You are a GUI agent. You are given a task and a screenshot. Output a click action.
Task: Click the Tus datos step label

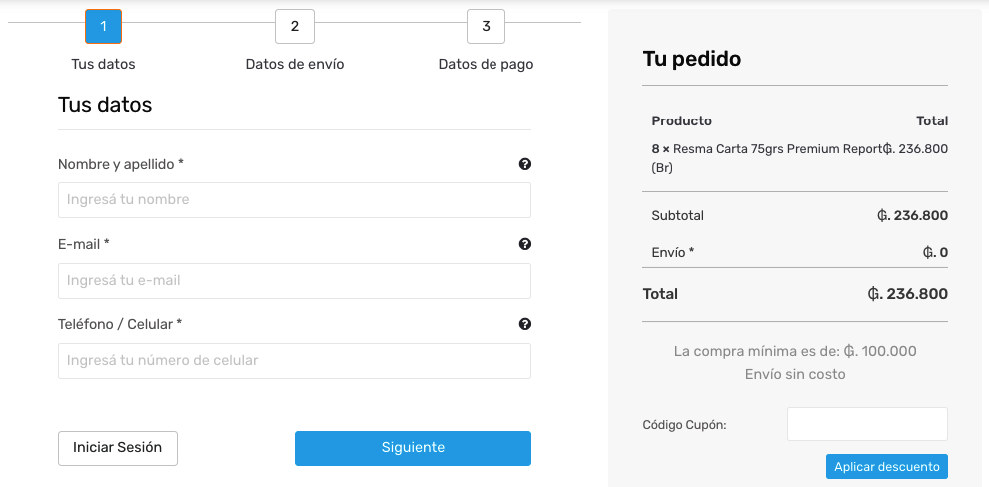click(x=103, y=64)
